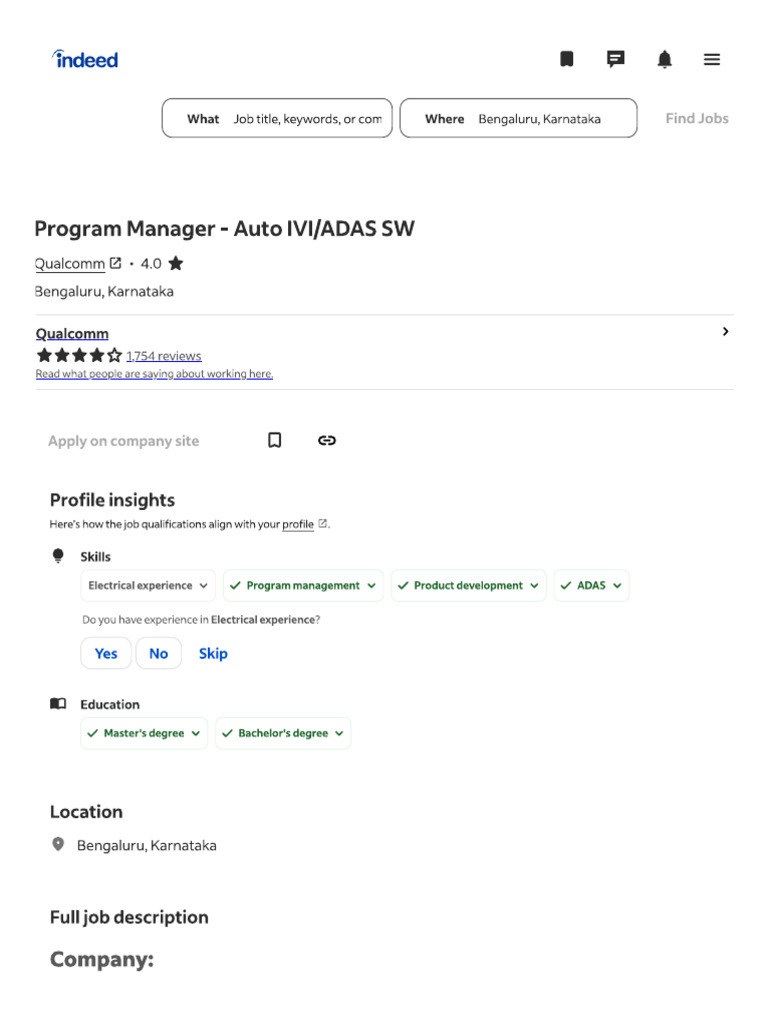Click the Skills lightbulb icon

(x=58, y=556)
